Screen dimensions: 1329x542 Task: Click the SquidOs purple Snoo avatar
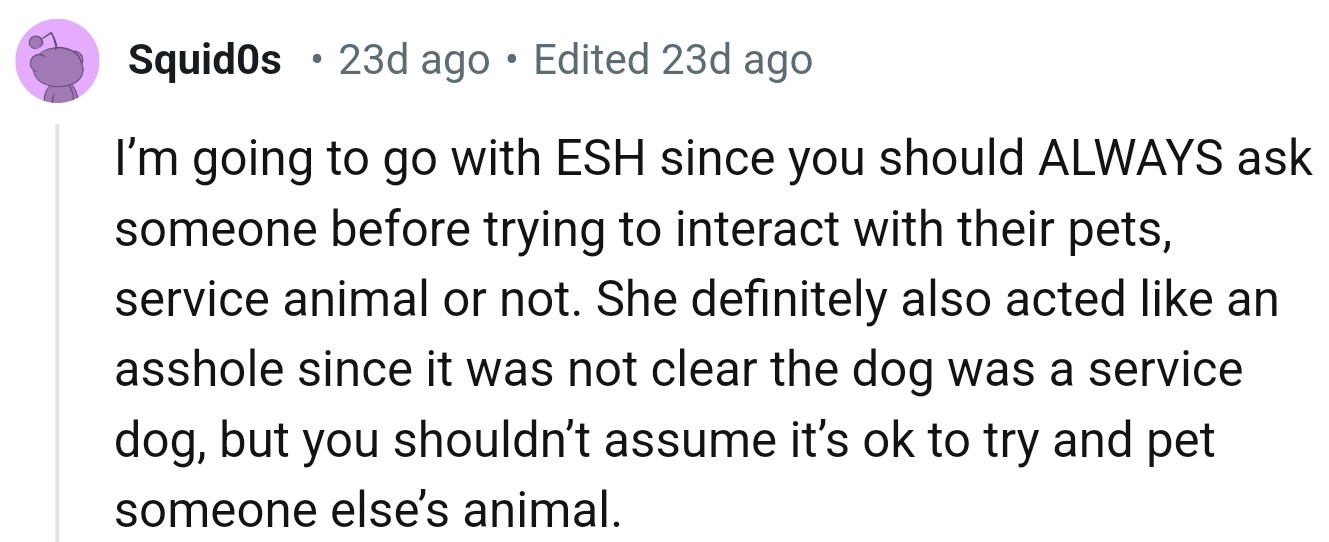(57, 61)
